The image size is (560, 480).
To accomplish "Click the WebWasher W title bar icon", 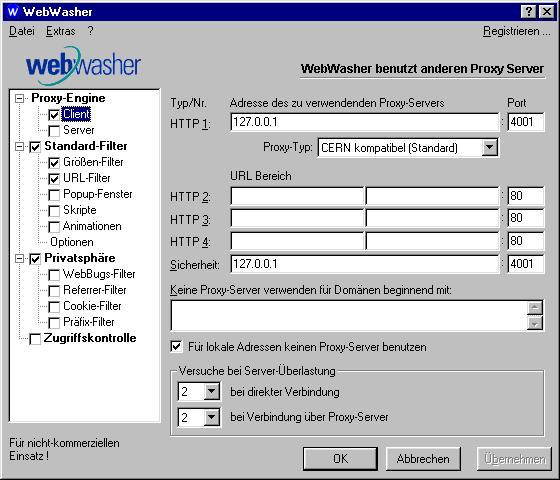I will tap(12, 11).
